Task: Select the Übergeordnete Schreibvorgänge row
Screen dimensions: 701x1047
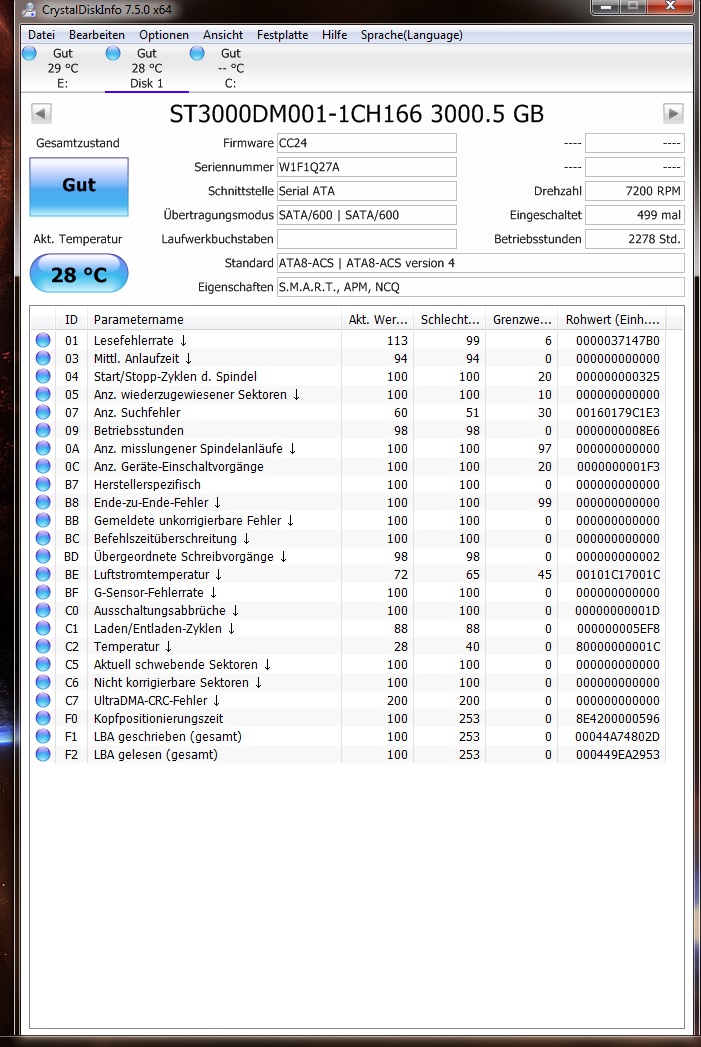Action: [348, 557]
